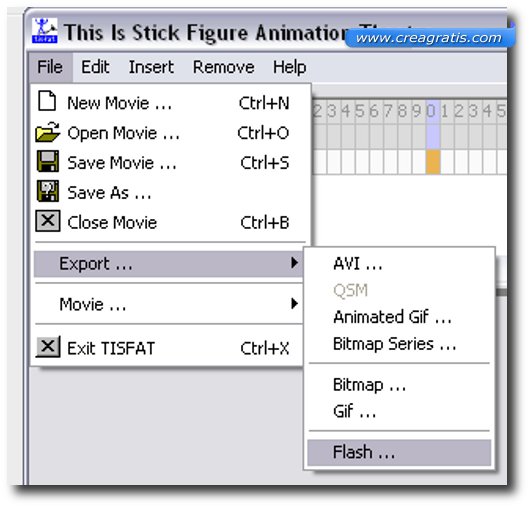Click the Save As floppy icon
This screenshot has width=530, height=508.
click(47, 191)
